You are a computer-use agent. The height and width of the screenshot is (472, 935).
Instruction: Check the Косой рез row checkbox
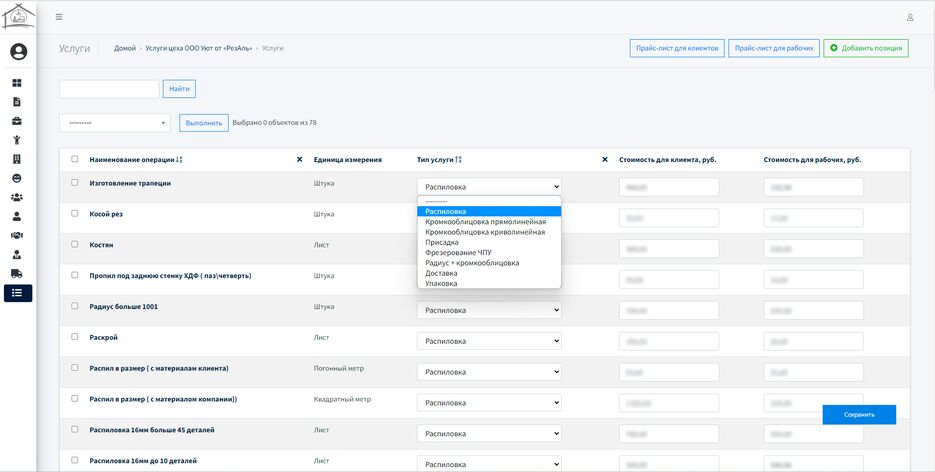[75, 213]
